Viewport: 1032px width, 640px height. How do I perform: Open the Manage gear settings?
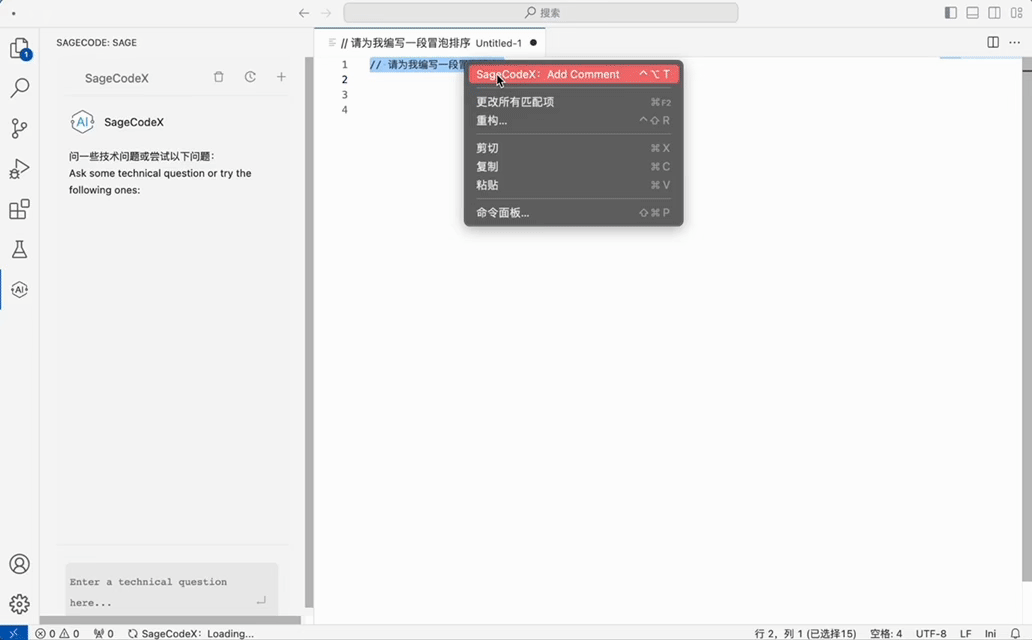tap(20, 604)
